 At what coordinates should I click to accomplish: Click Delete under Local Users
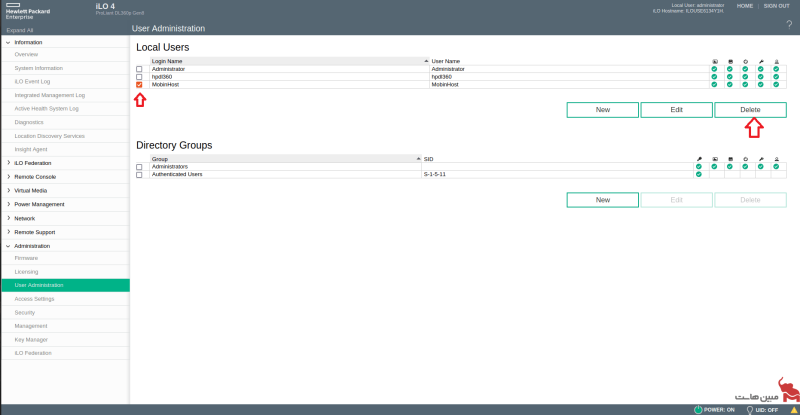pos(750,110)
